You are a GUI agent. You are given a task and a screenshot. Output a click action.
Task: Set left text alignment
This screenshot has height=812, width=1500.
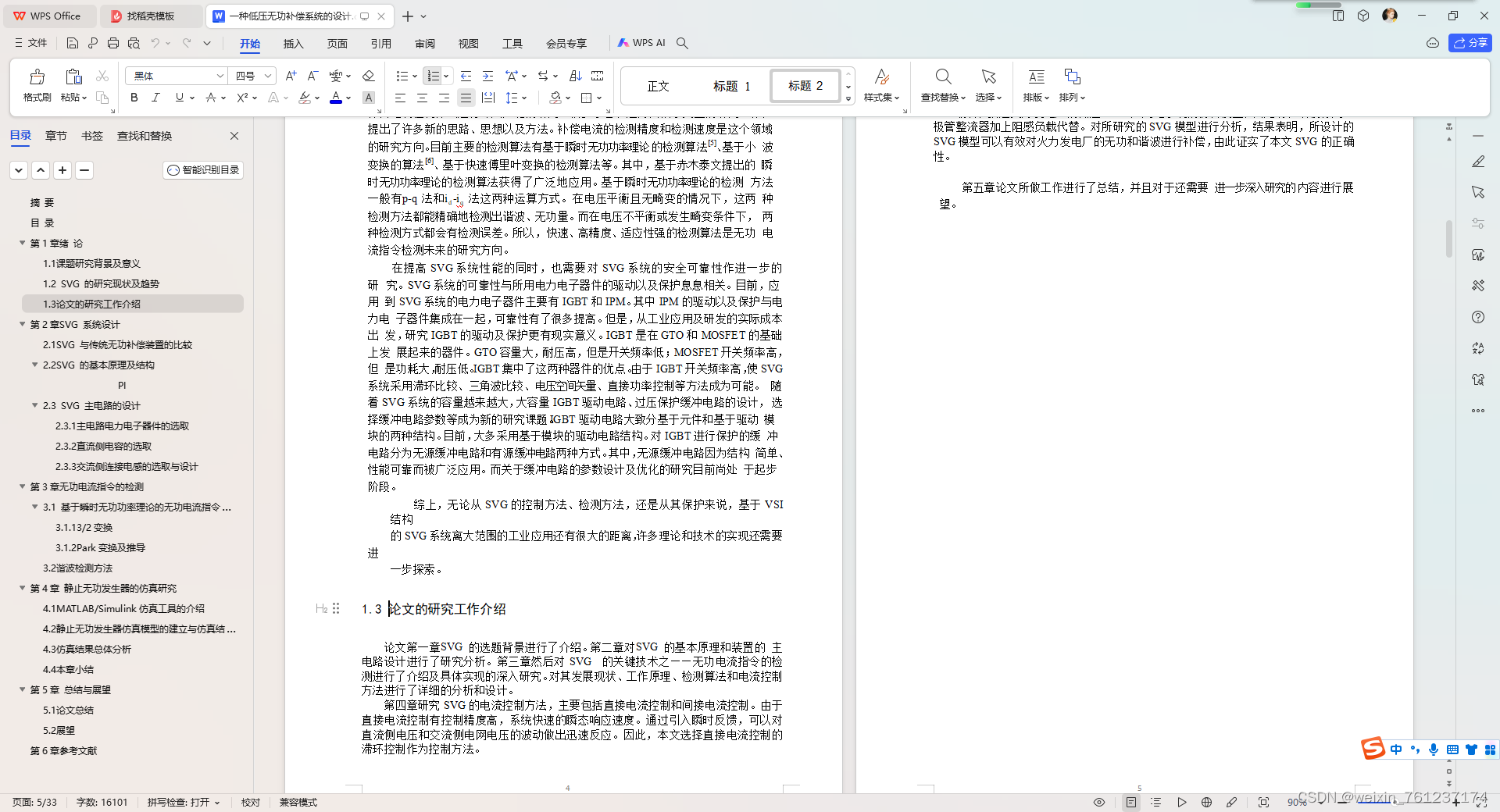point(400,98)
